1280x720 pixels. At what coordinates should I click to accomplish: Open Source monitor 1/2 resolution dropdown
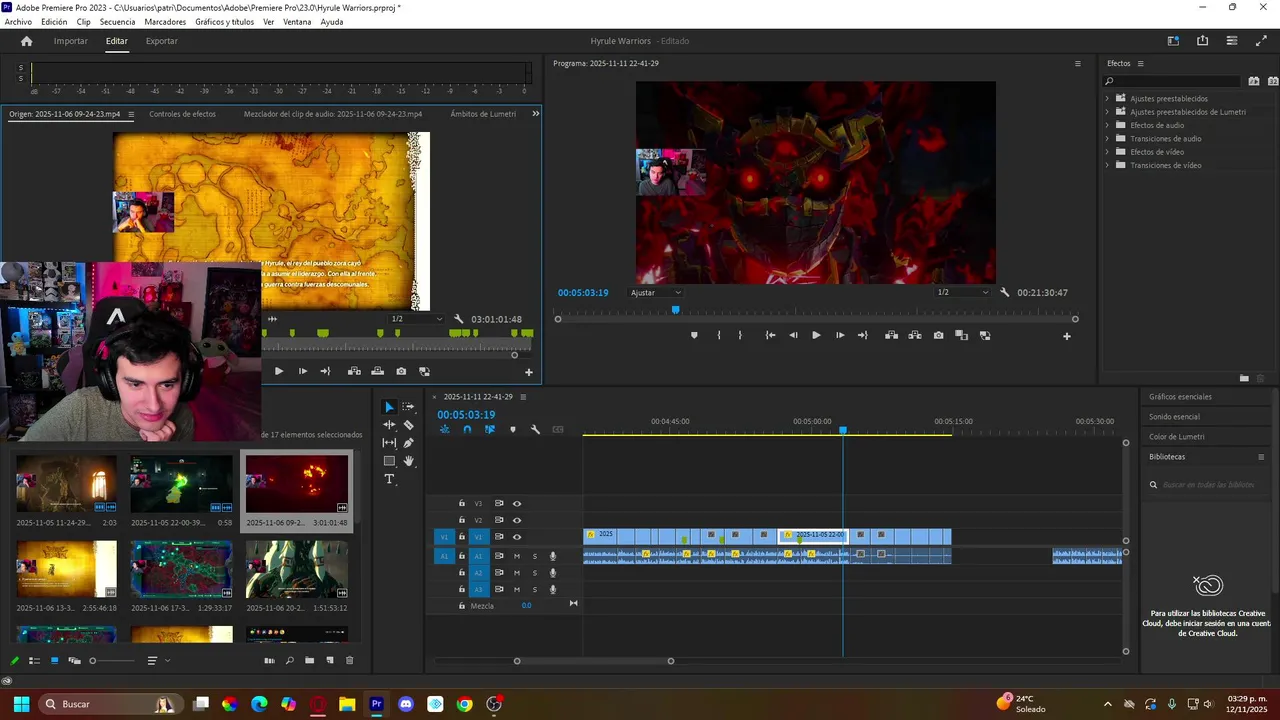click(x=417, y=319)
